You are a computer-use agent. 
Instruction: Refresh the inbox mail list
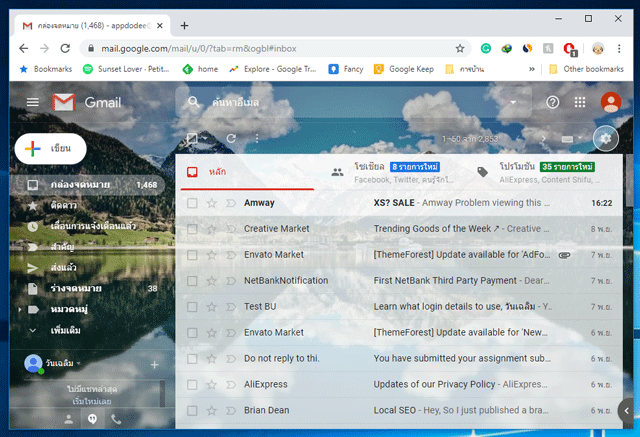(x=231, y=139)
